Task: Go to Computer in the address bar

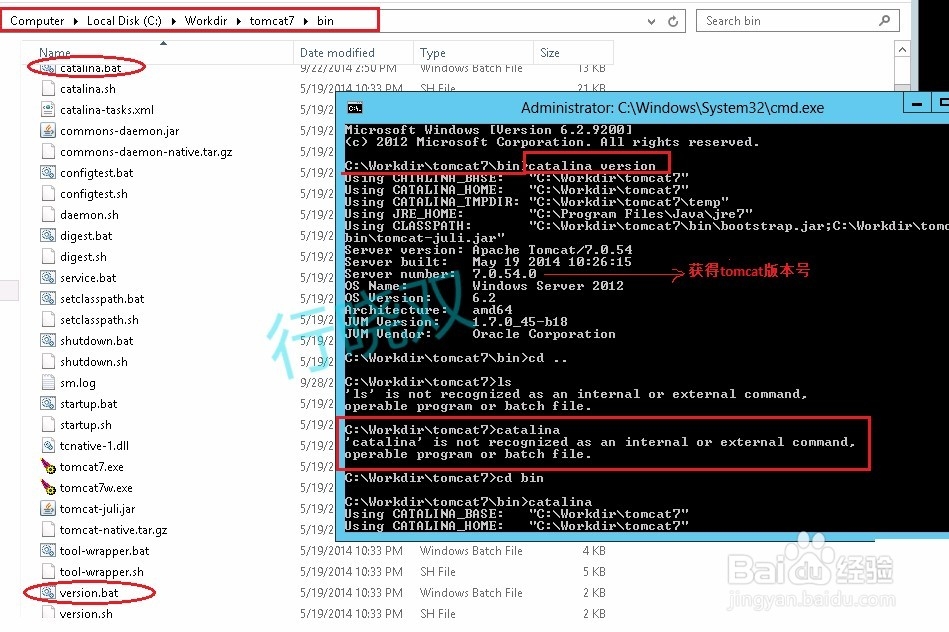Action: point(37,21)
